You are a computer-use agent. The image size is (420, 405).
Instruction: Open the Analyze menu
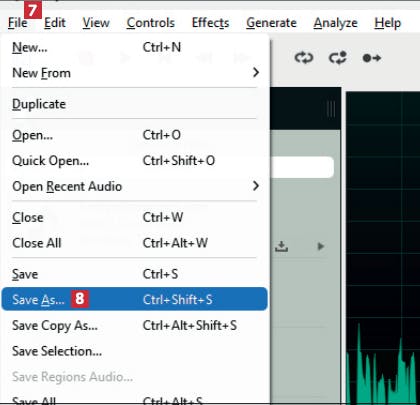click(x=335, y=23)
